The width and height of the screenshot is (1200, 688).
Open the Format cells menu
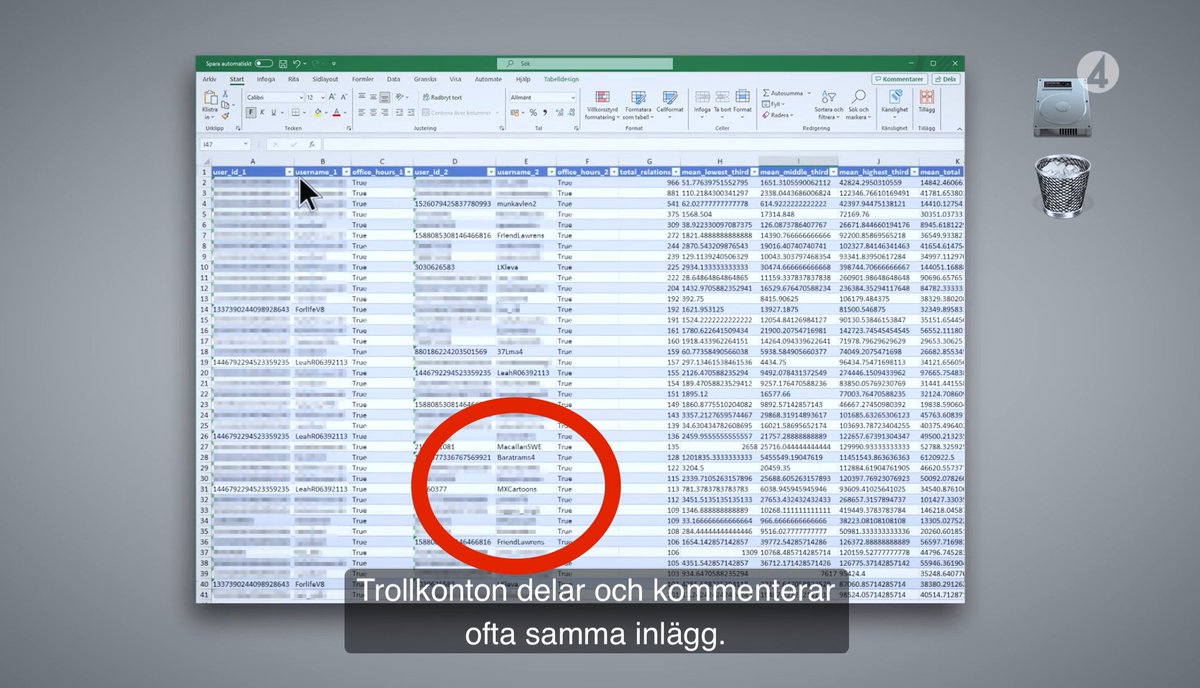pos(743,103)
